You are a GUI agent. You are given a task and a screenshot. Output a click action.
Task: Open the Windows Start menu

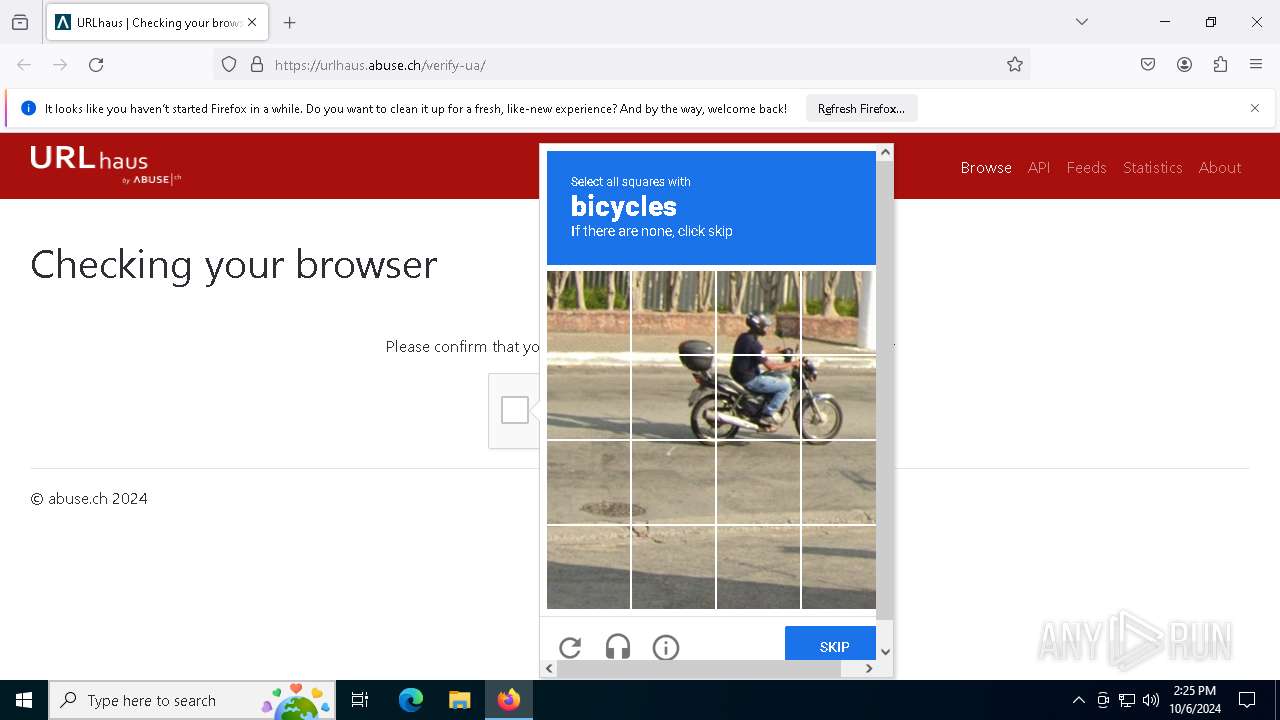coord(24,700)
